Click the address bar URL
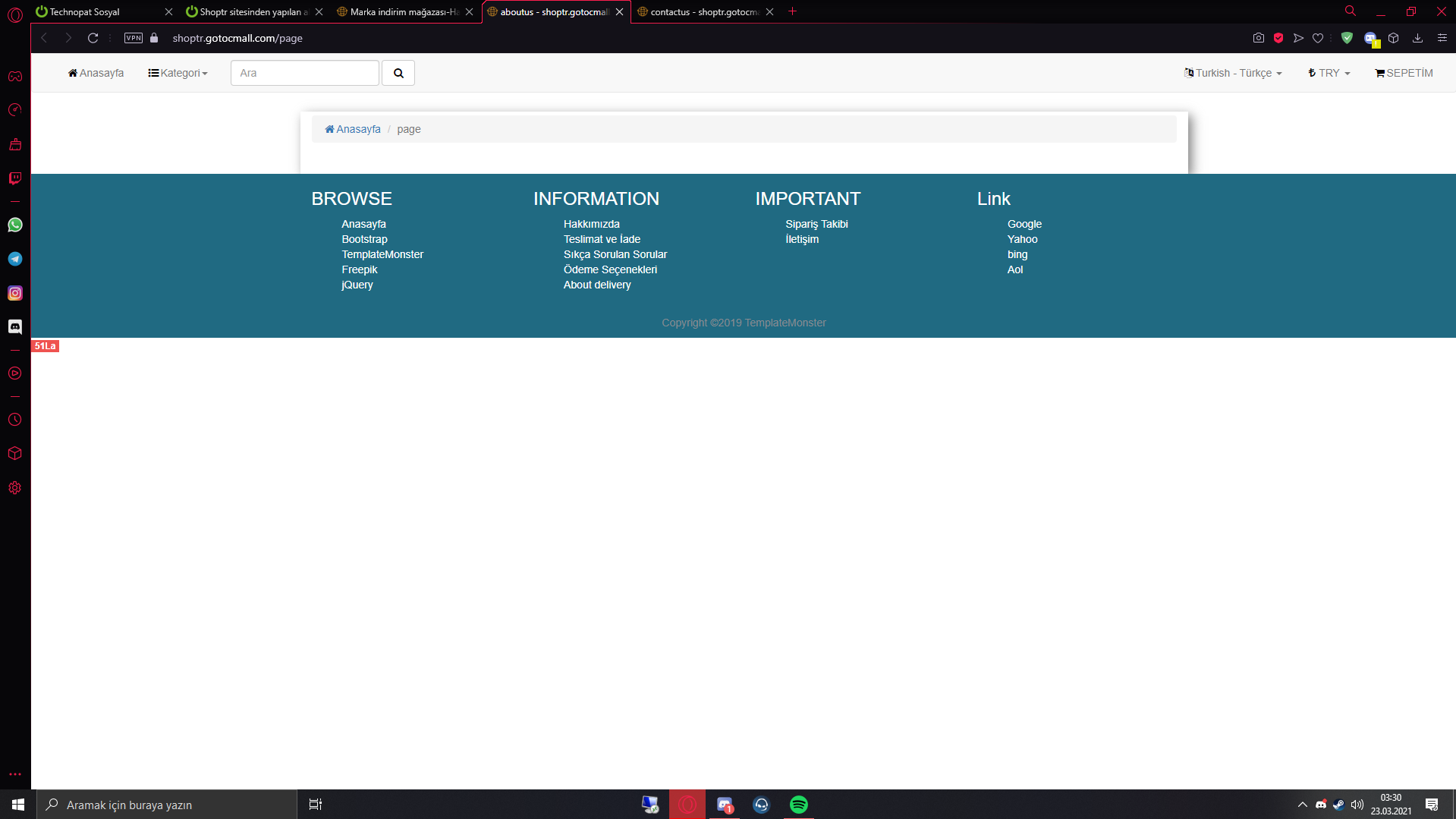The height and width of the screenshot is (819, 1456). 237,38
